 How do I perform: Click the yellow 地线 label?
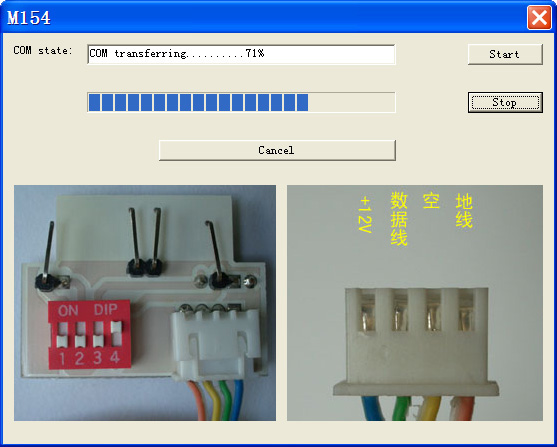tap(464, 210)
